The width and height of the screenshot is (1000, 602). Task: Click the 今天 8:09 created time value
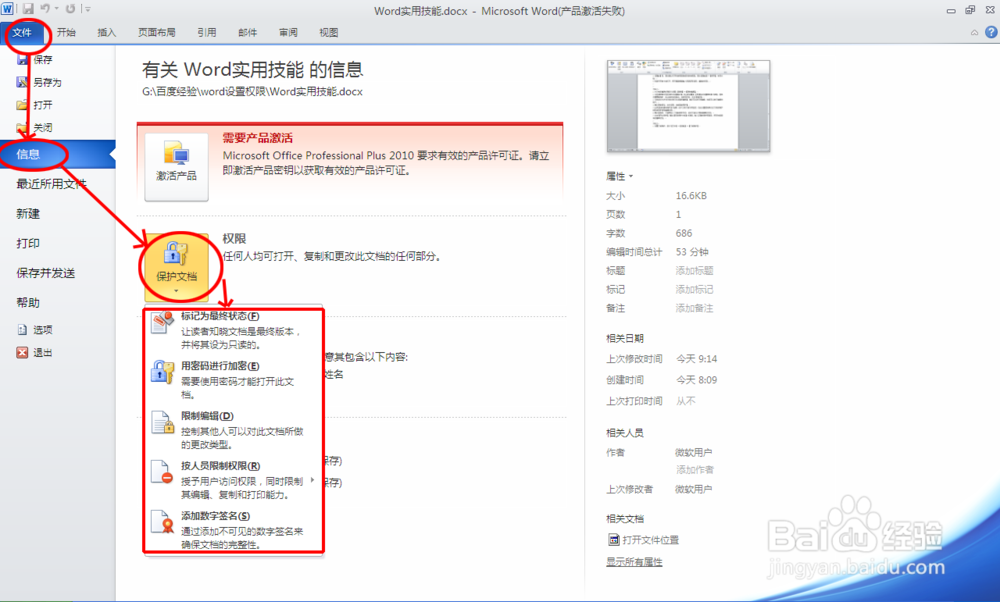click(x=696, y=380)
